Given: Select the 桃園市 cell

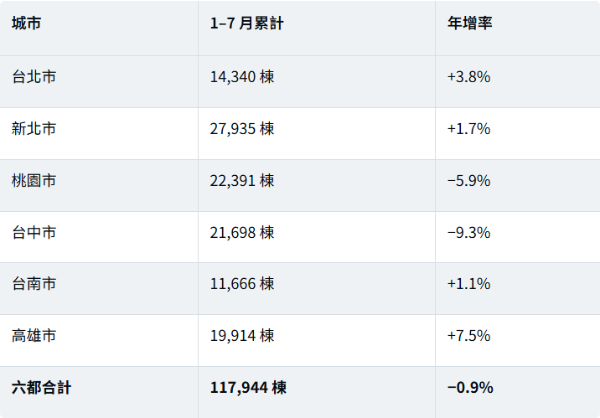Looking at the screenshot, I should 34,181.
